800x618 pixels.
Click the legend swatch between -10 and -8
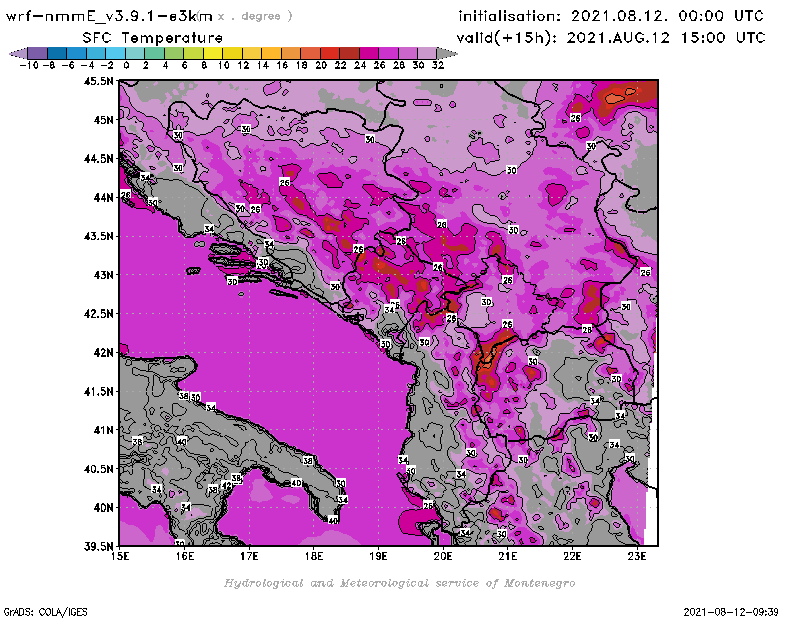(x=37, y=53)
